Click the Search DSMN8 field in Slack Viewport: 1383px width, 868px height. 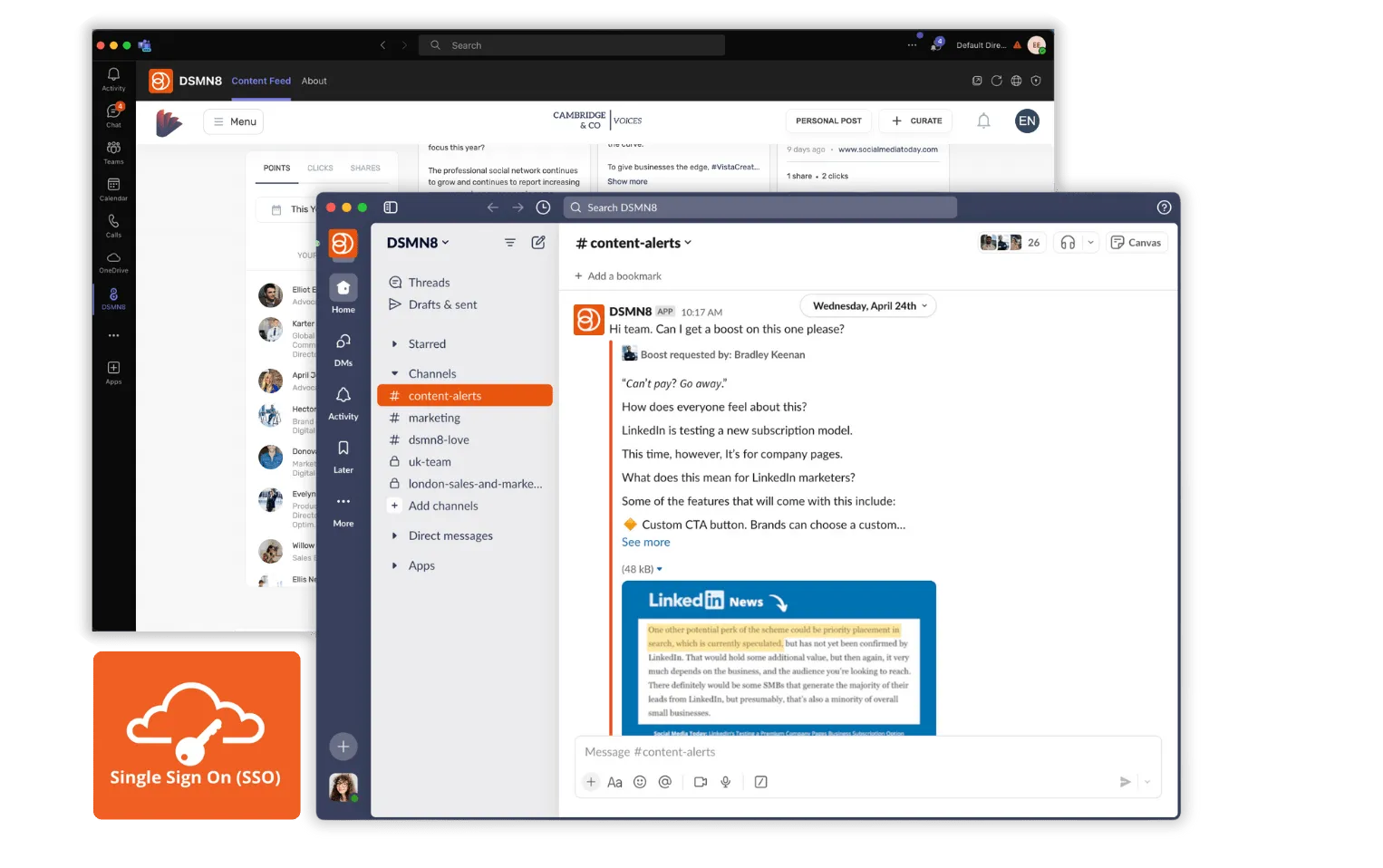tap(759, 207)
